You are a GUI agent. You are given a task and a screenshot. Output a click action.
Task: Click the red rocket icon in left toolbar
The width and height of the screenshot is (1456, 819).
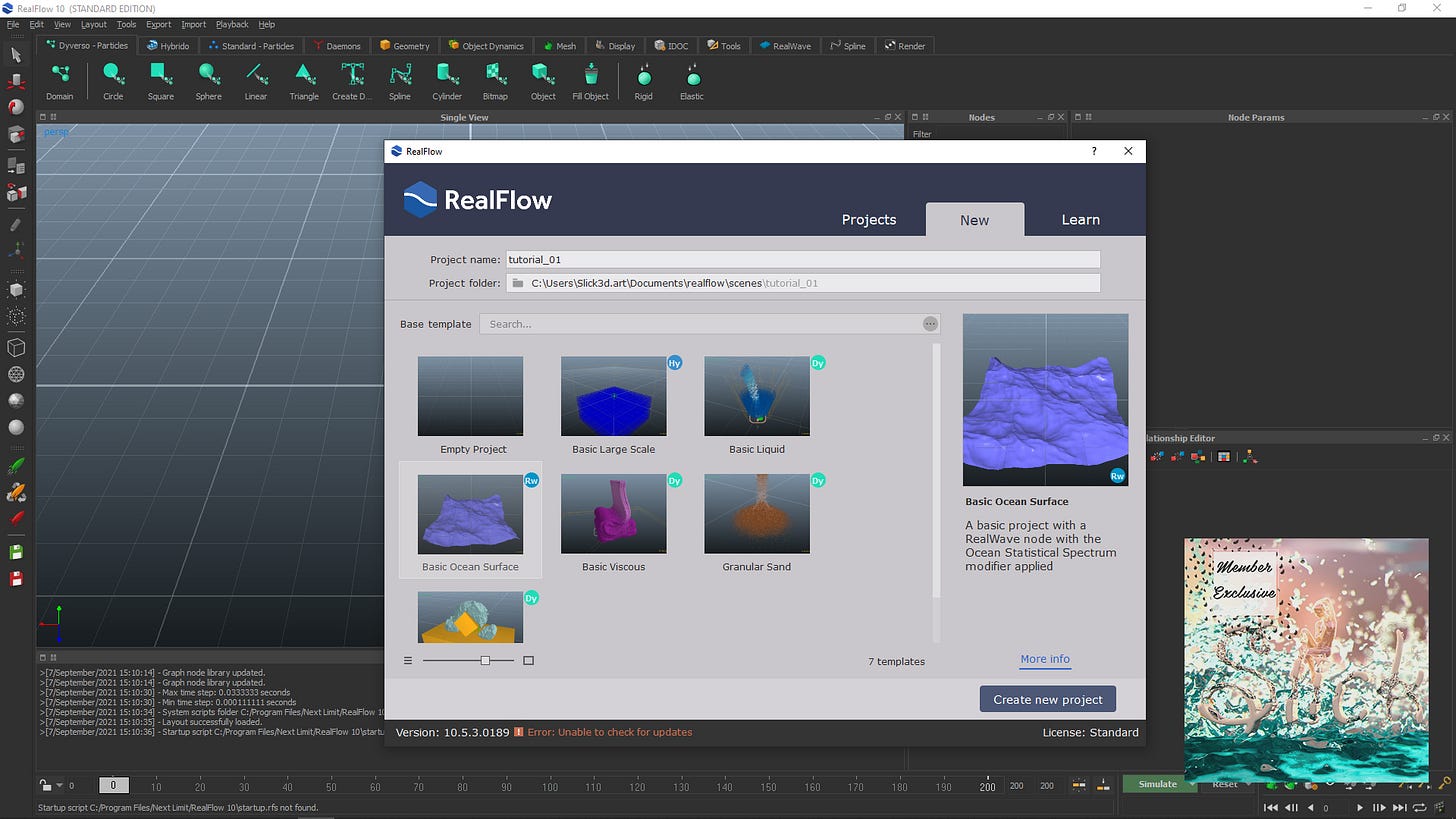pyautogui.click(x=16, y=518)
